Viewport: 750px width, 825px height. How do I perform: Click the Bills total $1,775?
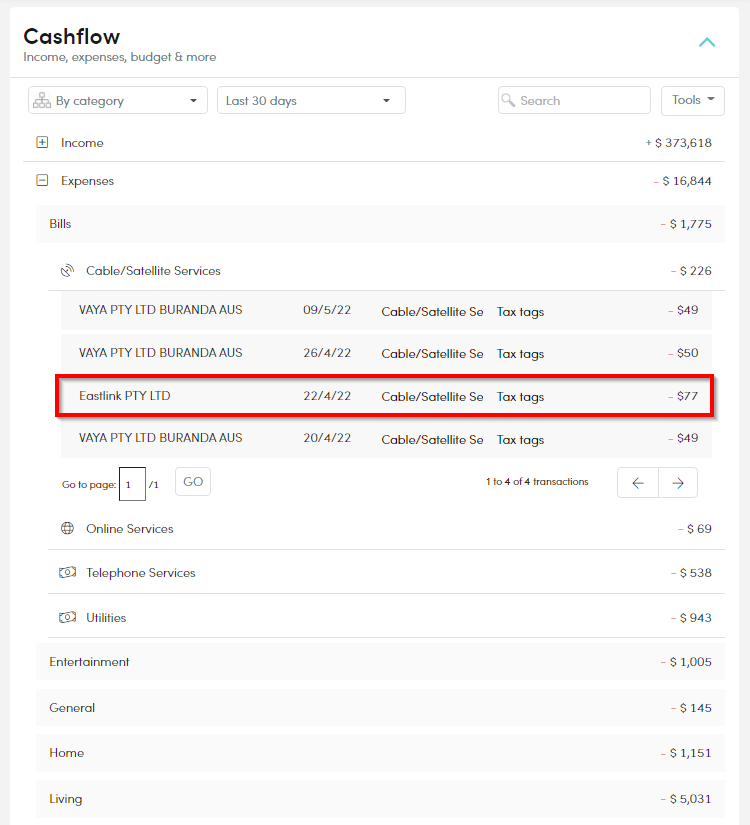click(686, 224)
